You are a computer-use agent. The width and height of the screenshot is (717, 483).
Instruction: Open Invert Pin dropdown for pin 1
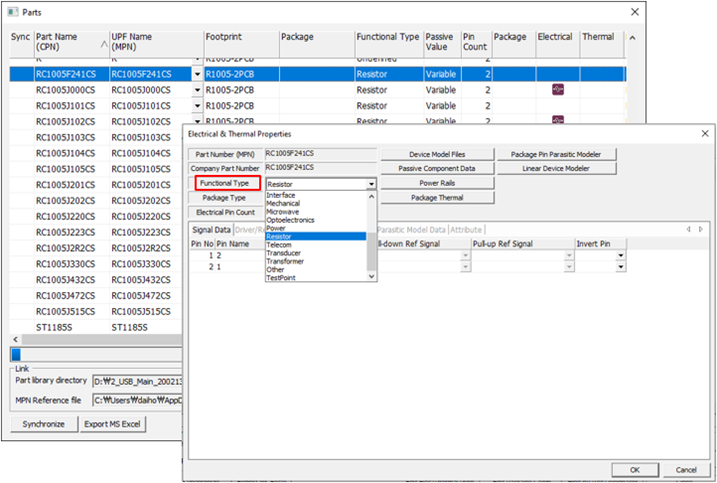[621, 267]
